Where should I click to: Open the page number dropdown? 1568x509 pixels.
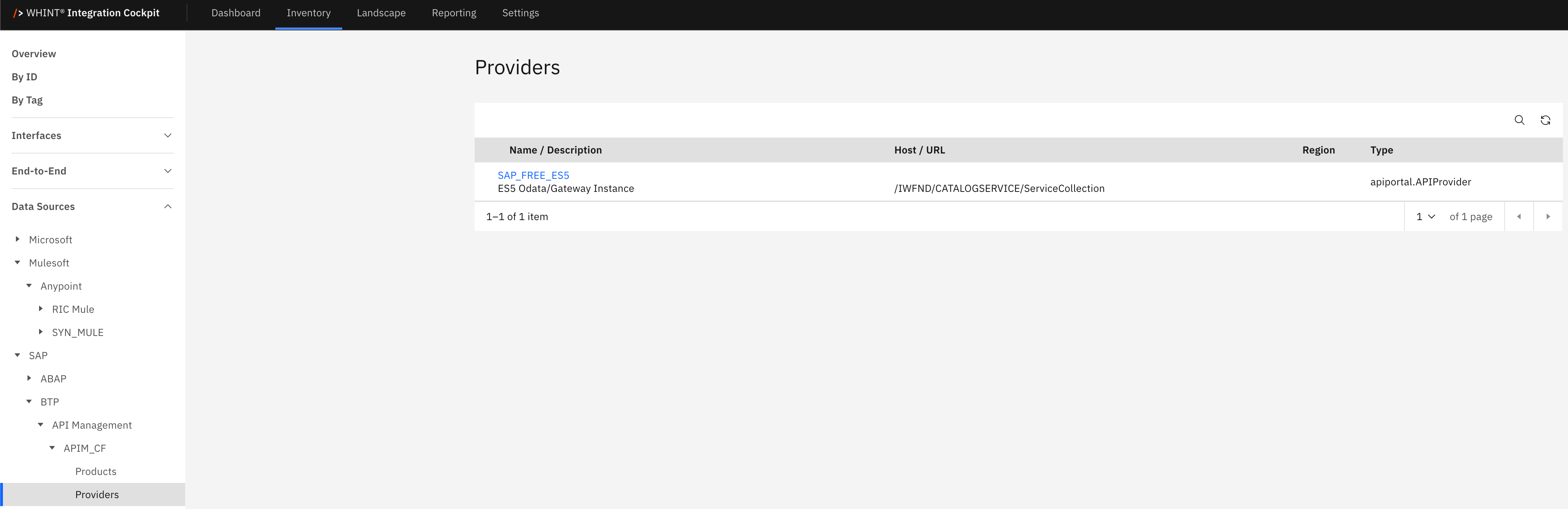point(1425,217)
